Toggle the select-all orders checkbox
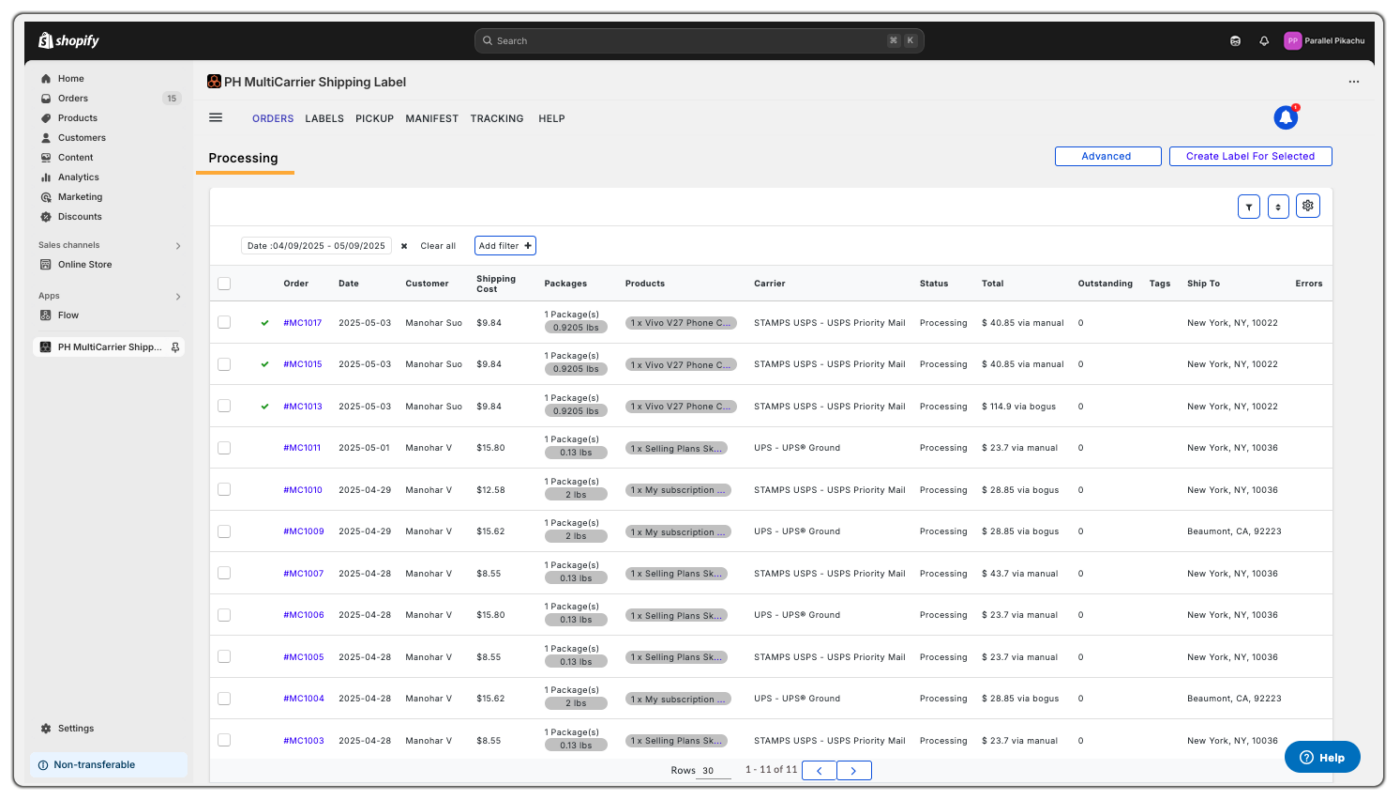The width and height of the screenshot is (1400, 800). (x=224, y=284)
